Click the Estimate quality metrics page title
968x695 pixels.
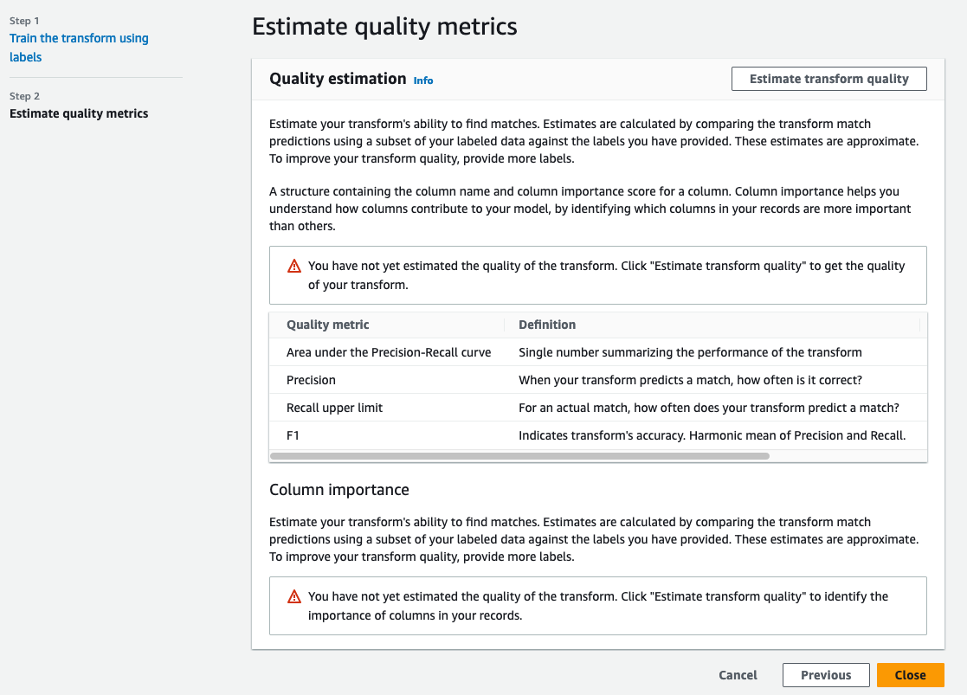(x=384, y=27)
